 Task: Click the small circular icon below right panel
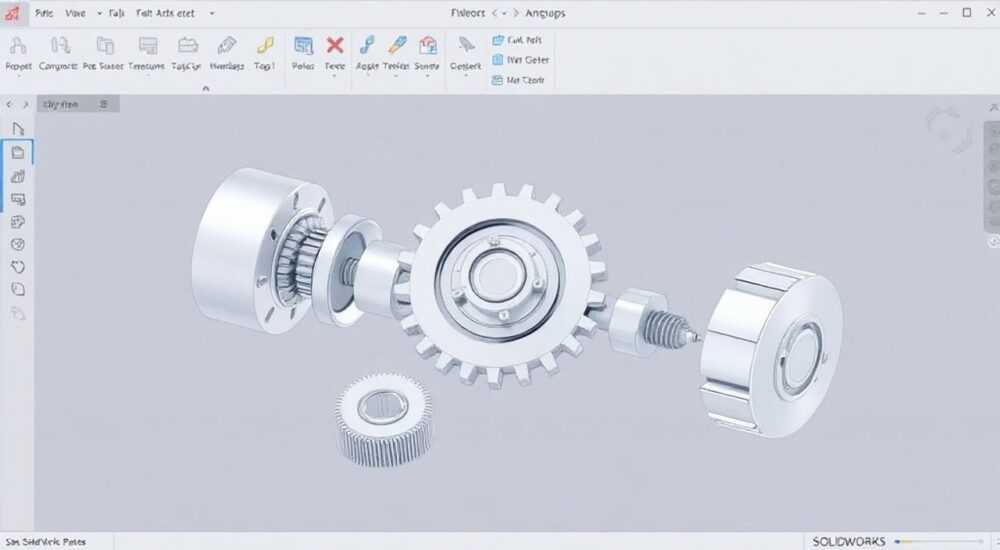tap(994, 242)
